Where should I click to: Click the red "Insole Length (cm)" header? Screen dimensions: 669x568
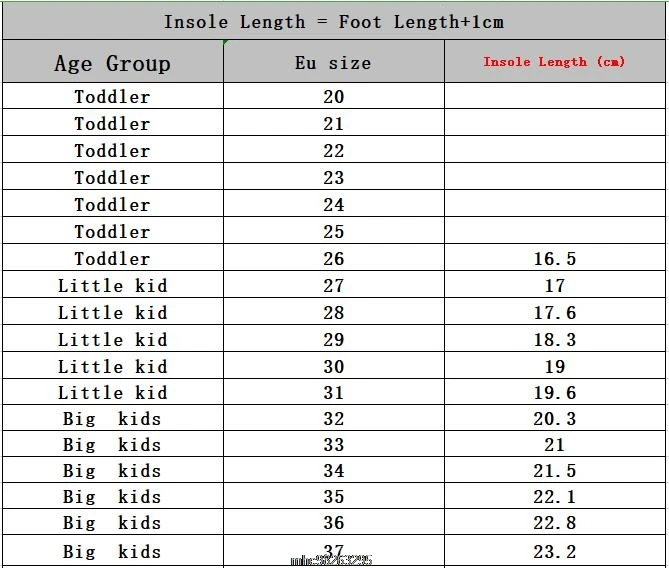554,62
